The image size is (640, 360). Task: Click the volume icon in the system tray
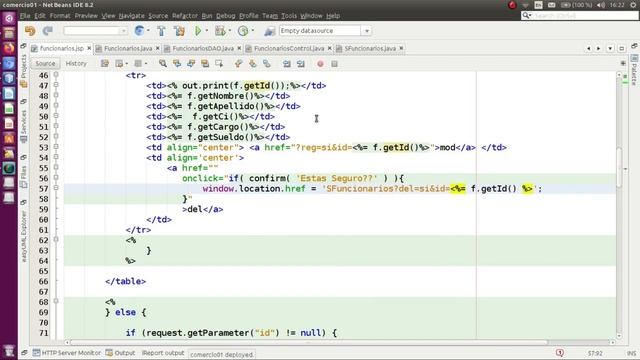pos(601,5)
